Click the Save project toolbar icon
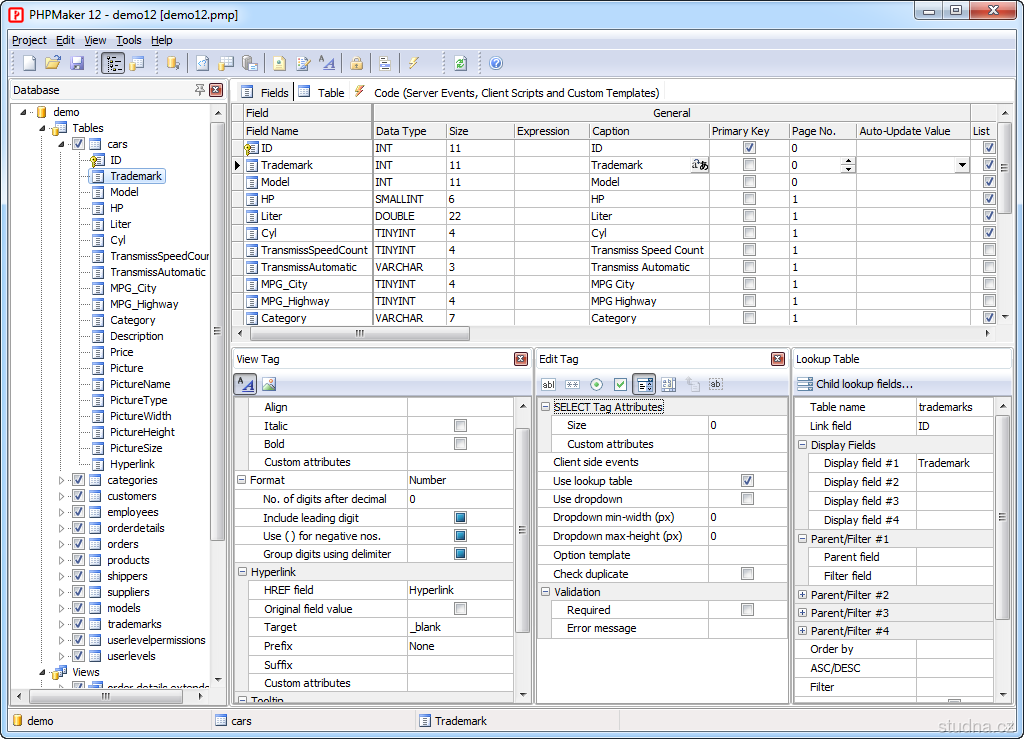 click(77, 63)
